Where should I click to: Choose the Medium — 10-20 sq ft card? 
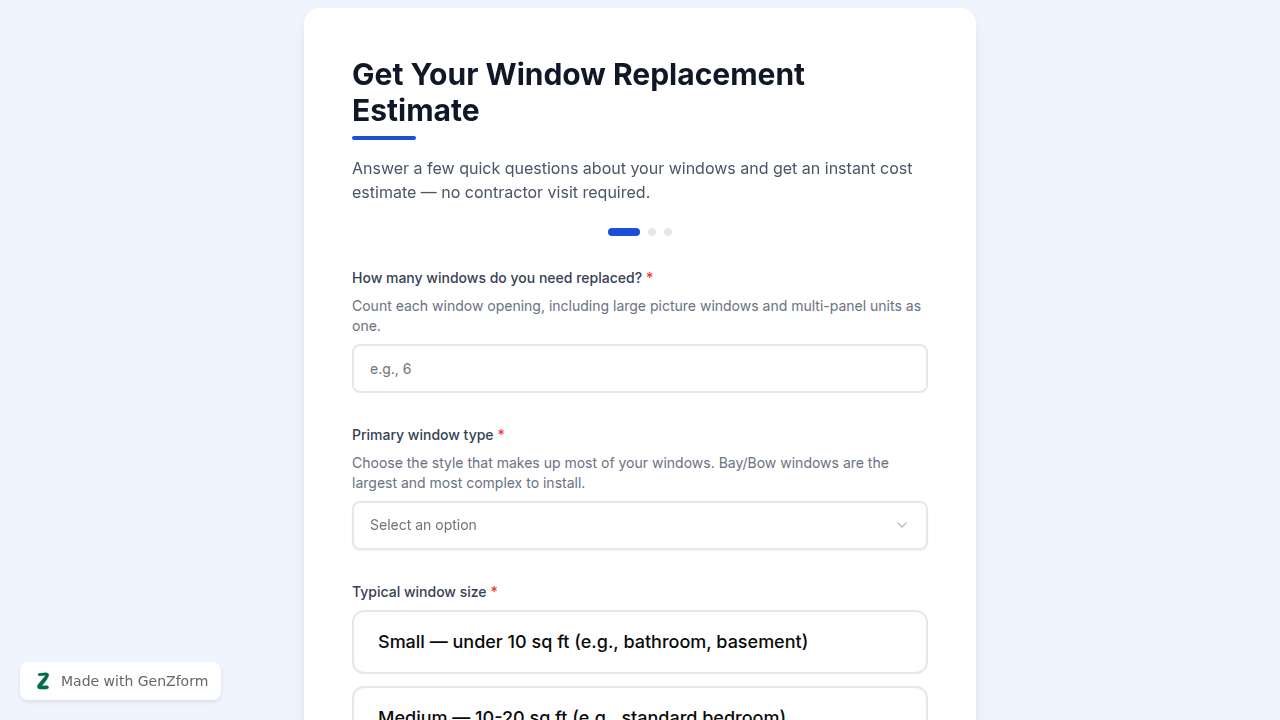pyautogui.click(x=639, y=706)
